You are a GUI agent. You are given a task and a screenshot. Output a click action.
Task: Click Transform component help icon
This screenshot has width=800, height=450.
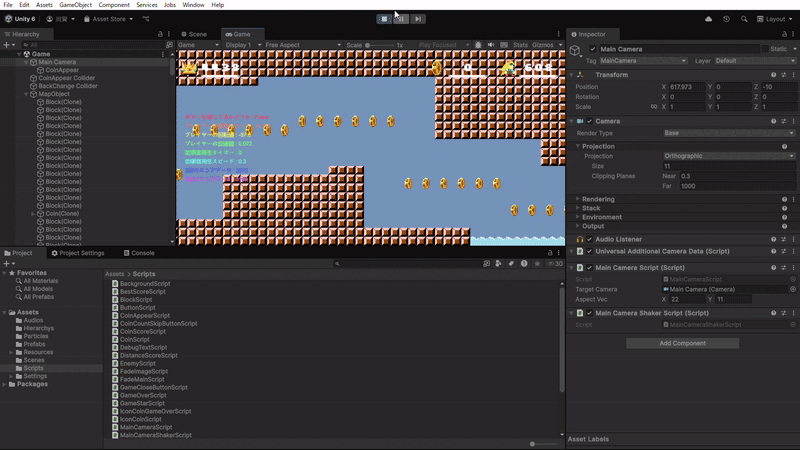773,75
